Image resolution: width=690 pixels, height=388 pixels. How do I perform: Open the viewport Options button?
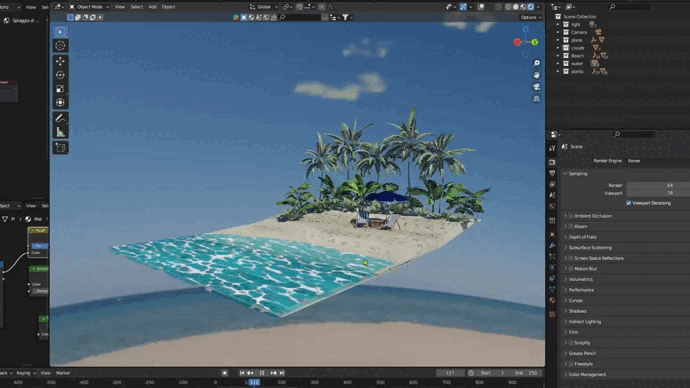tap(530, 18)
